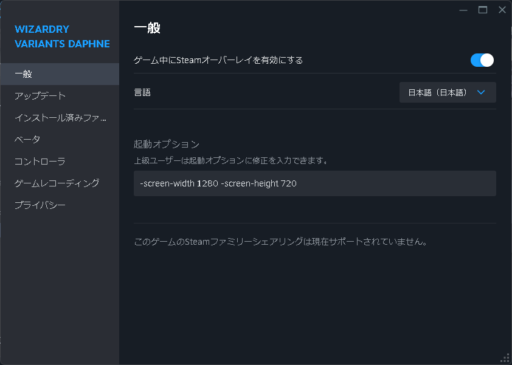The height and width of the screenshot is (365, 512).
Task: Open the インストール済みファイル section
Action: tap(60, 118)
